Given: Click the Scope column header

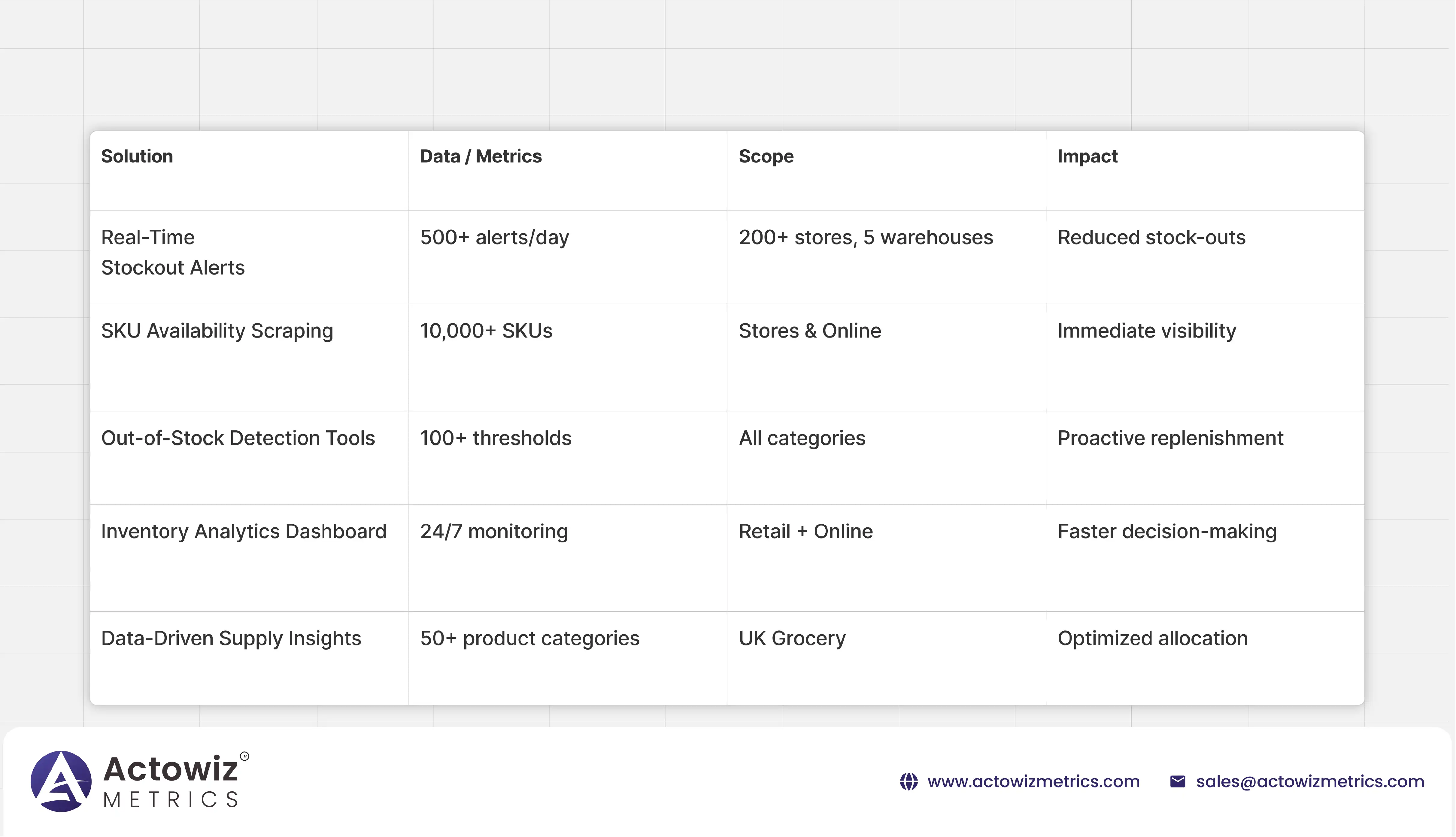Looking at the screenshot, I should pos(766,156).
